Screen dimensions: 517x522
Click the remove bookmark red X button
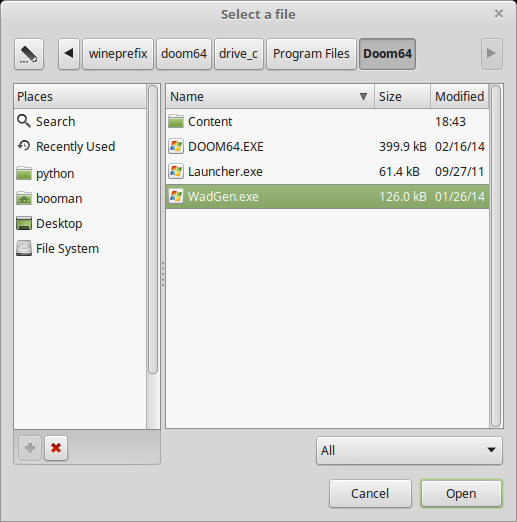click(56, 448)
